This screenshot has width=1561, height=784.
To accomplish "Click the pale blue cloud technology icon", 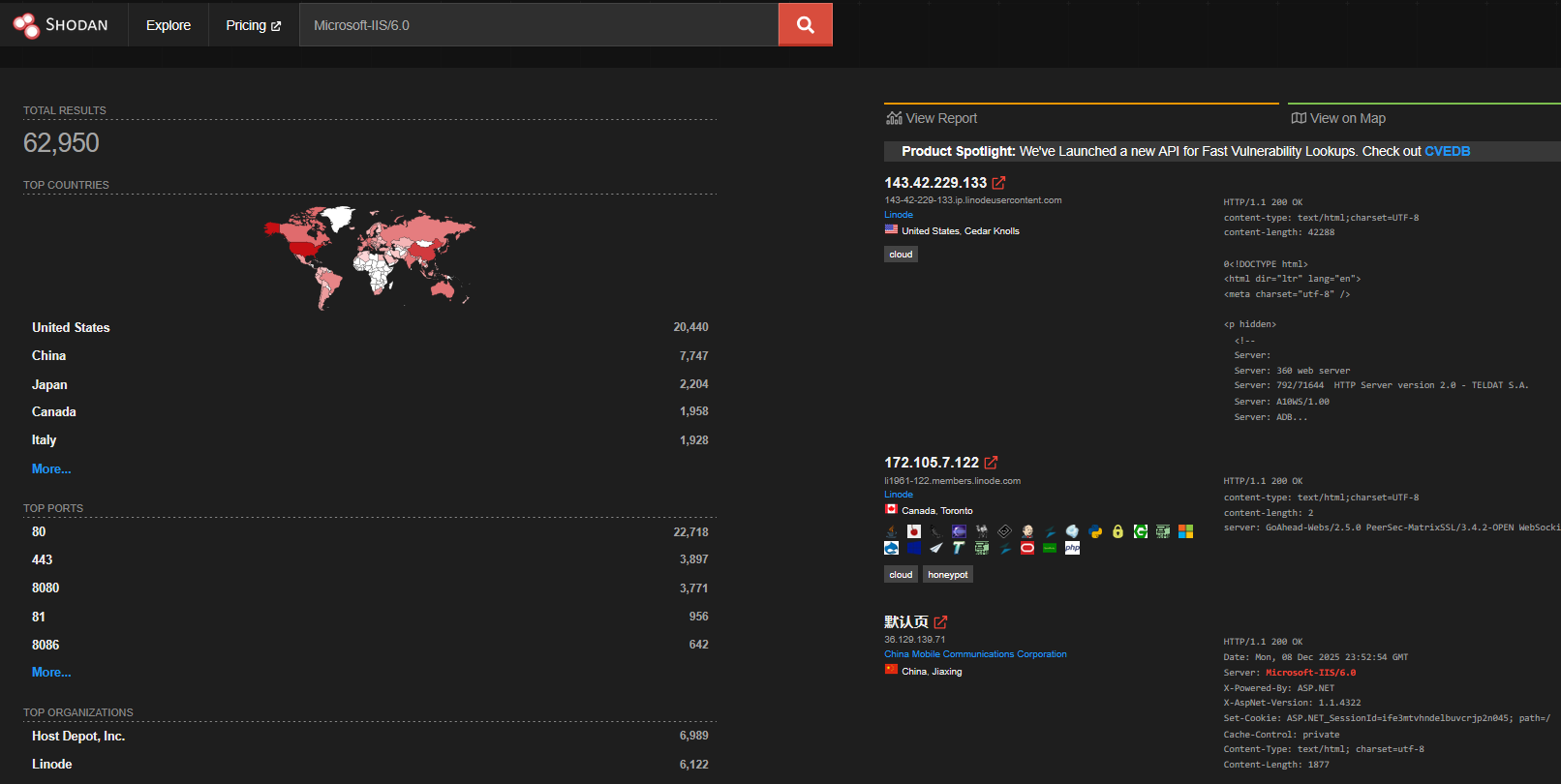I will click(1072, 531).
